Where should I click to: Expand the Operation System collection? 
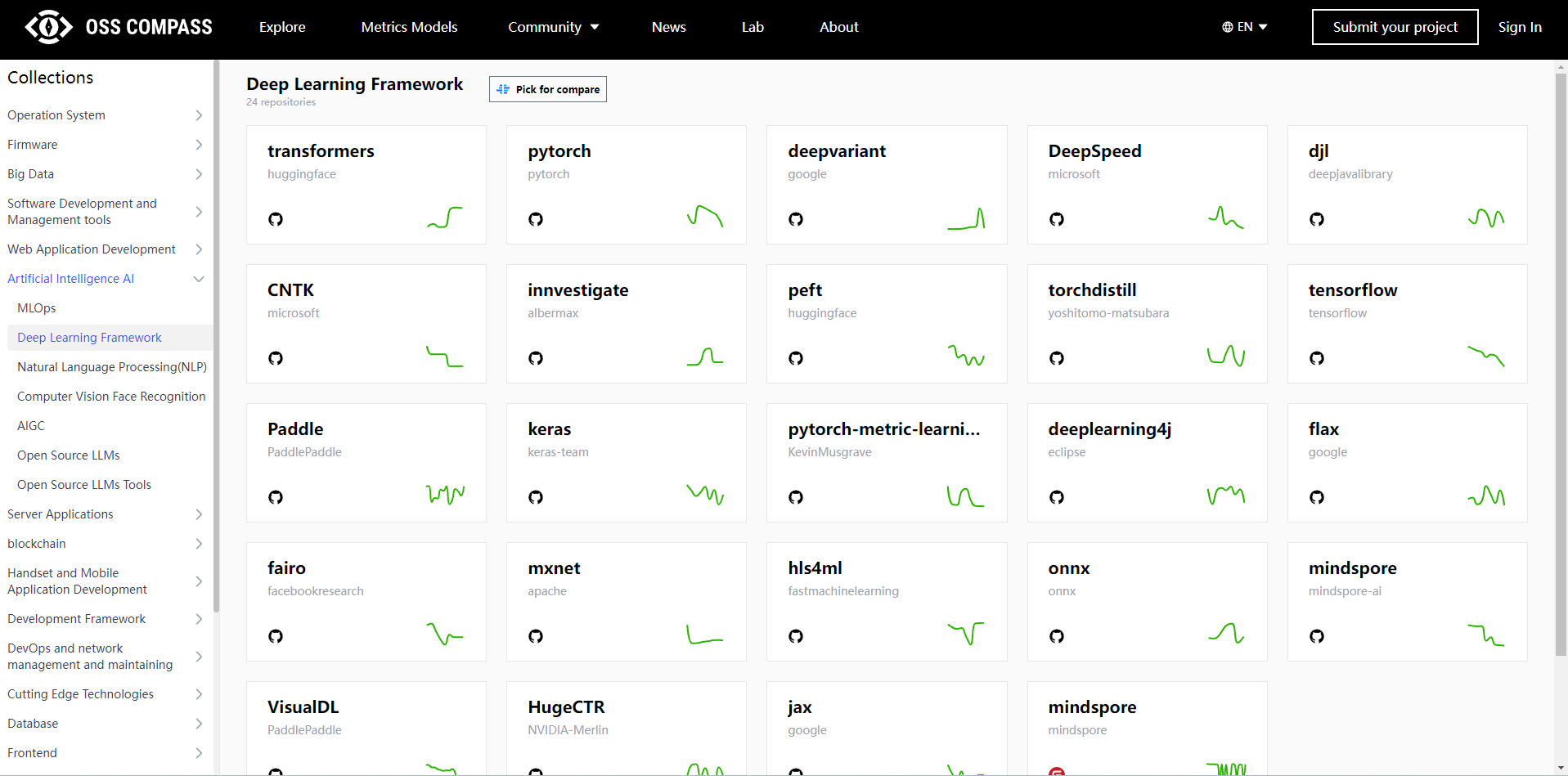pyautogui.click(x=105, y=115)
